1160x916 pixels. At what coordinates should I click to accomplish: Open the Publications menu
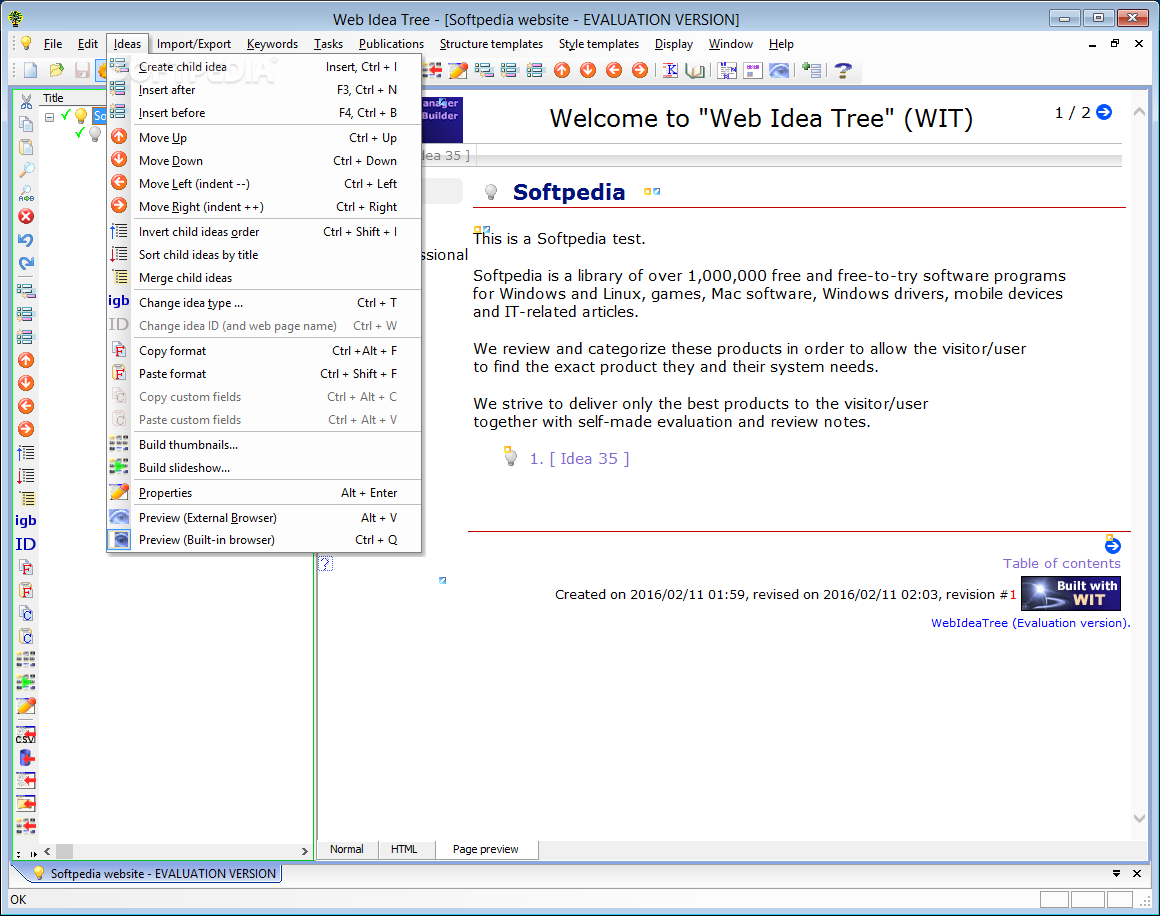coord(391,44)
